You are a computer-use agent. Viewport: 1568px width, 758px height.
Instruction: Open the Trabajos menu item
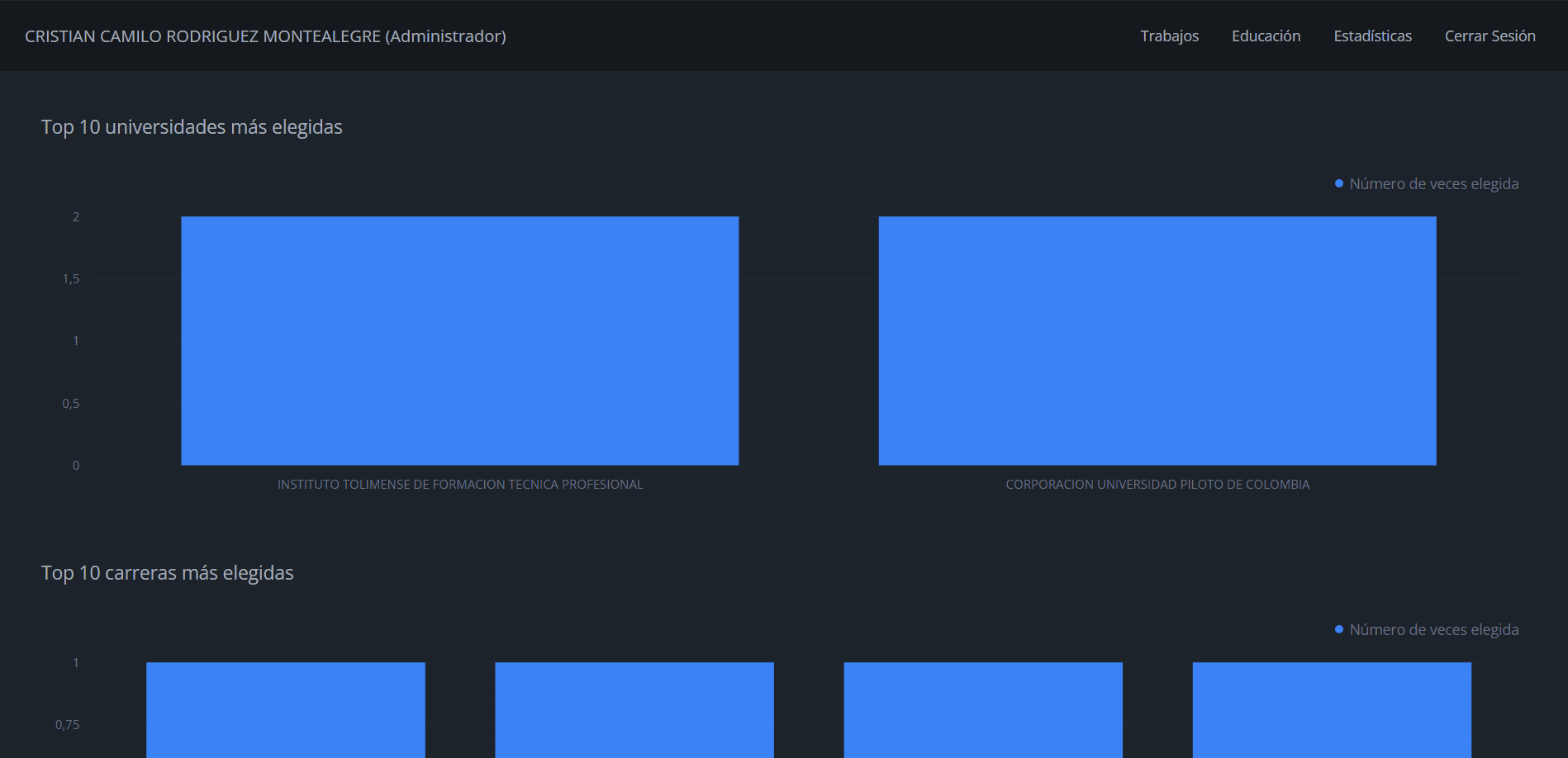click(x=1169, y=36)
